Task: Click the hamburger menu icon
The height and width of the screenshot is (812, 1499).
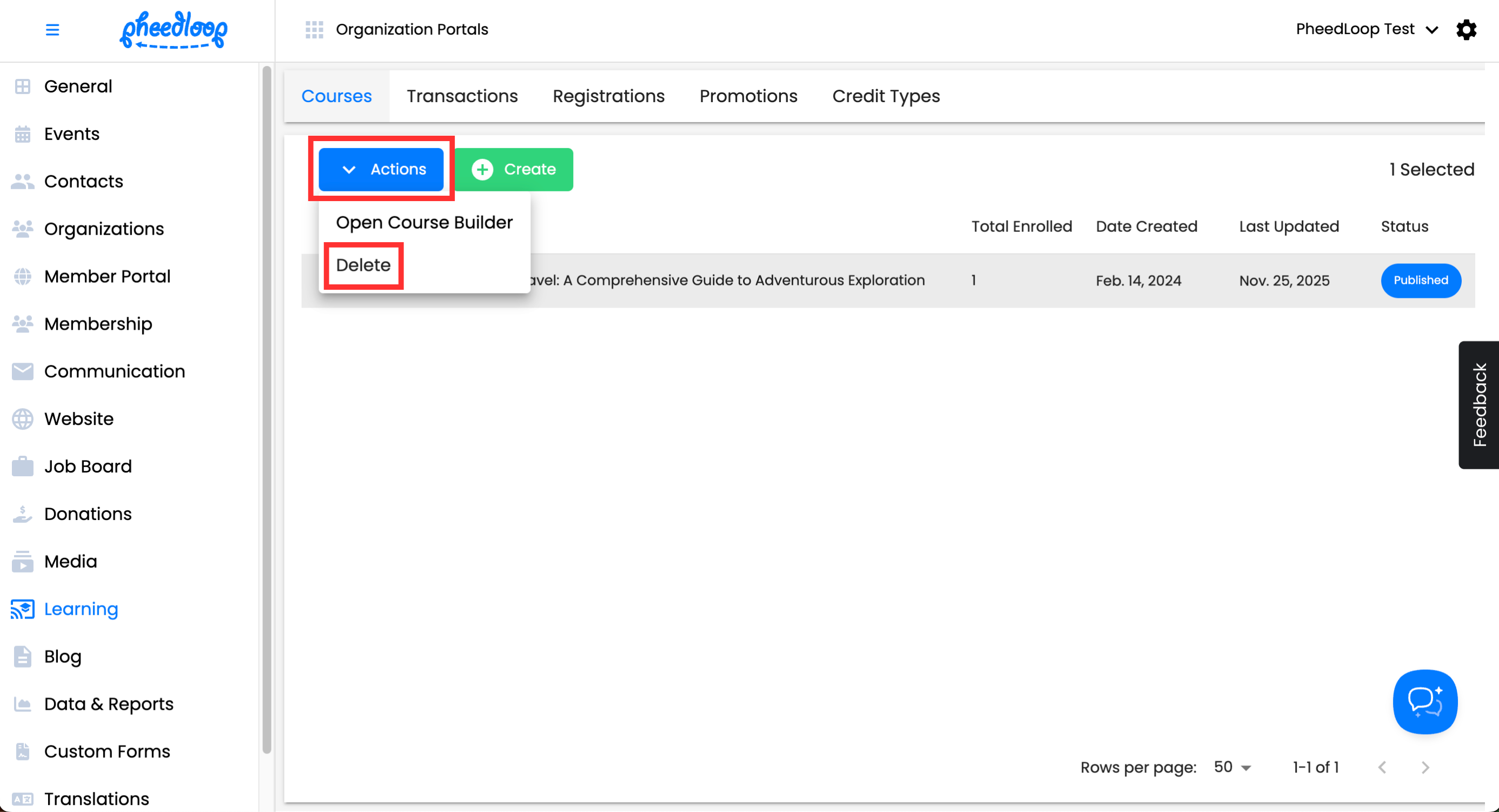Action: [52, 29]
